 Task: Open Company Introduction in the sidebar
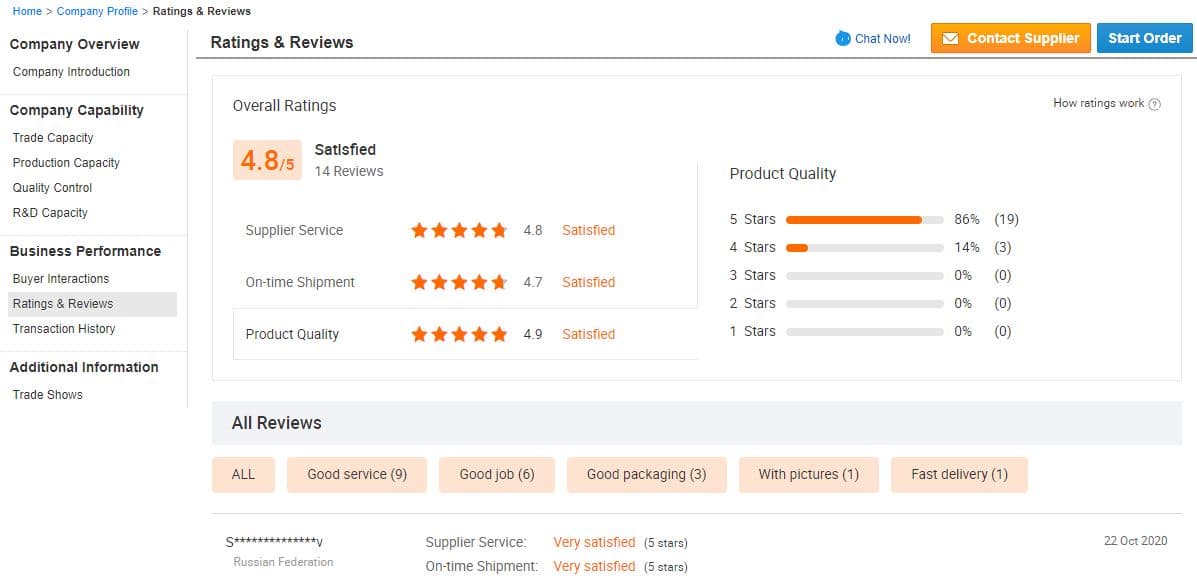(71, 72)
